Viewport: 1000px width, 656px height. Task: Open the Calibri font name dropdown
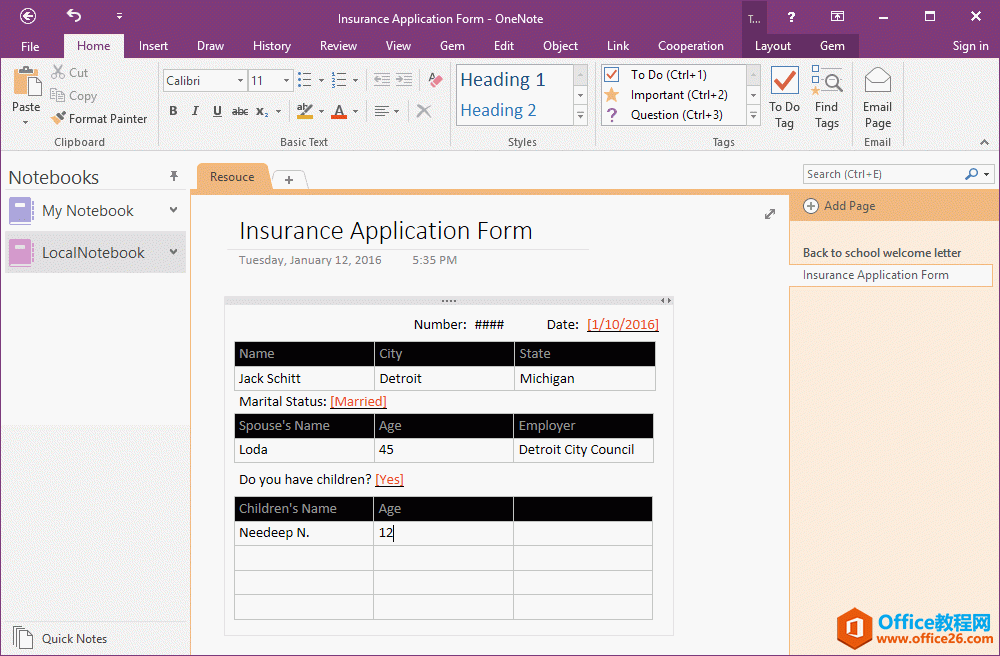point(240,81)
